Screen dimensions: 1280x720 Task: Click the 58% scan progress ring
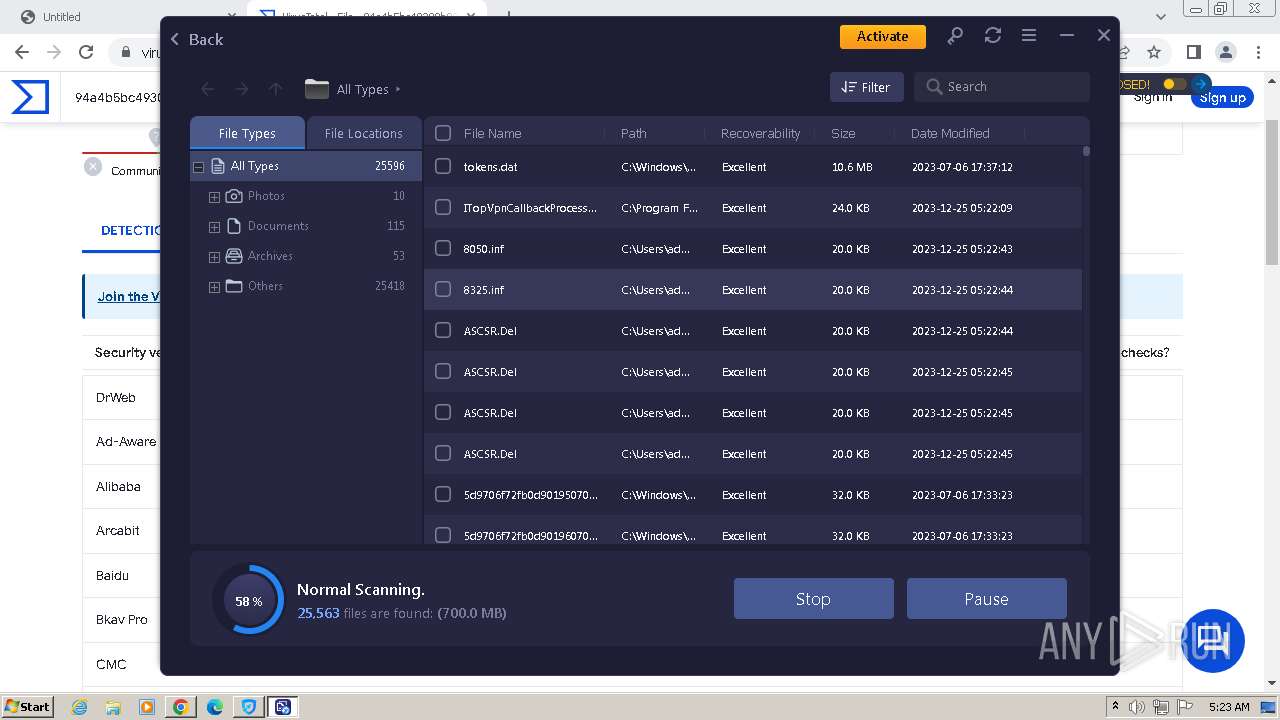point(248,600)
